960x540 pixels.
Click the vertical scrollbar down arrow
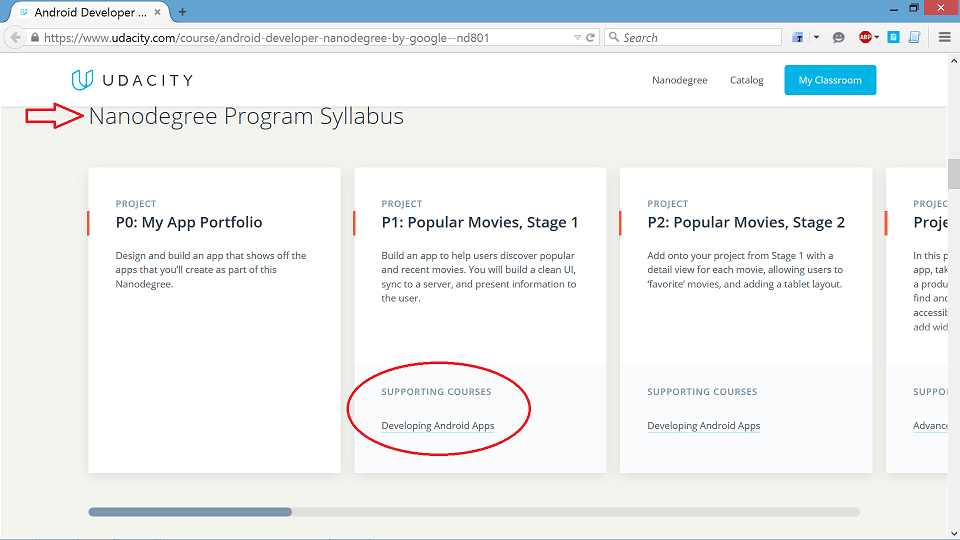[953, 533]
